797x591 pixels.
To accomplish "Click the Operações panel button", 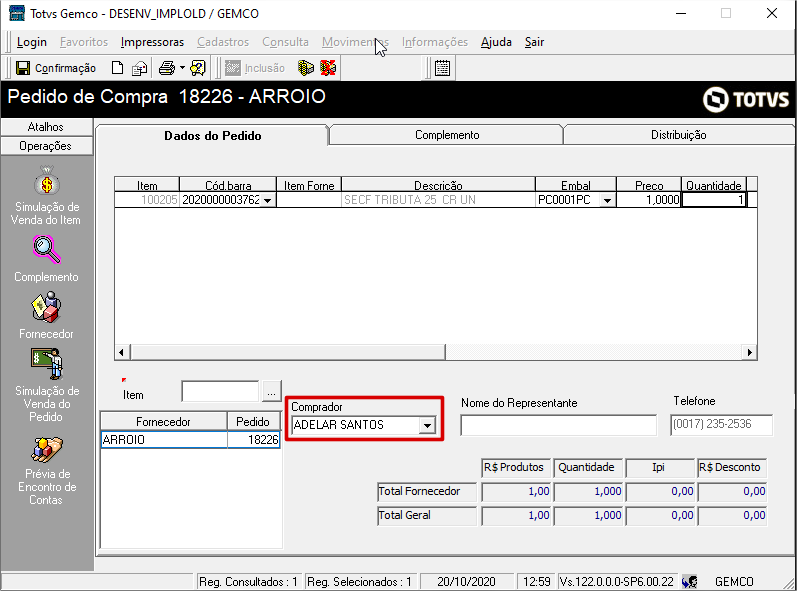I will 46,146.
